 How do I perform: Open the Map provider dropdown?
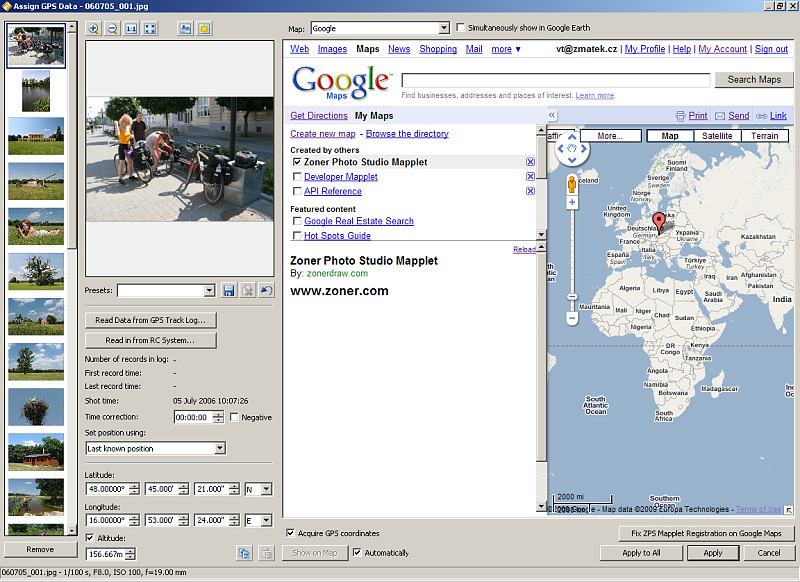444,28
